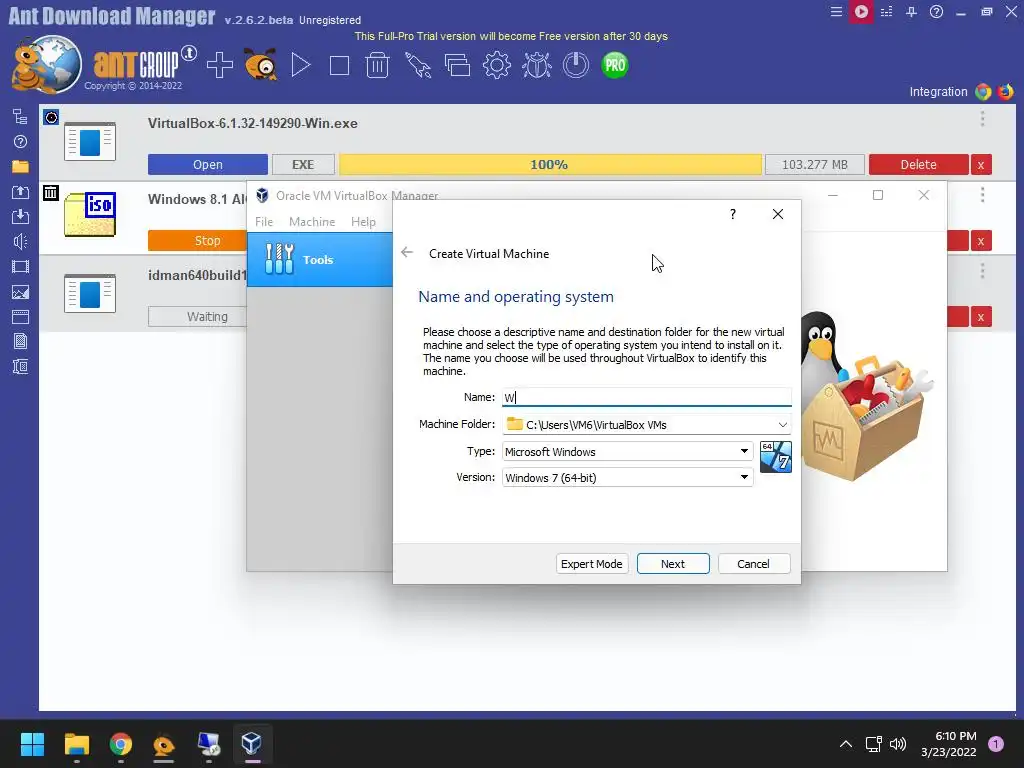The width and height of the screenshot is (1024, 768).
Task: Click Open button for VirtualBox exe
Action: [x=208, y=165]
